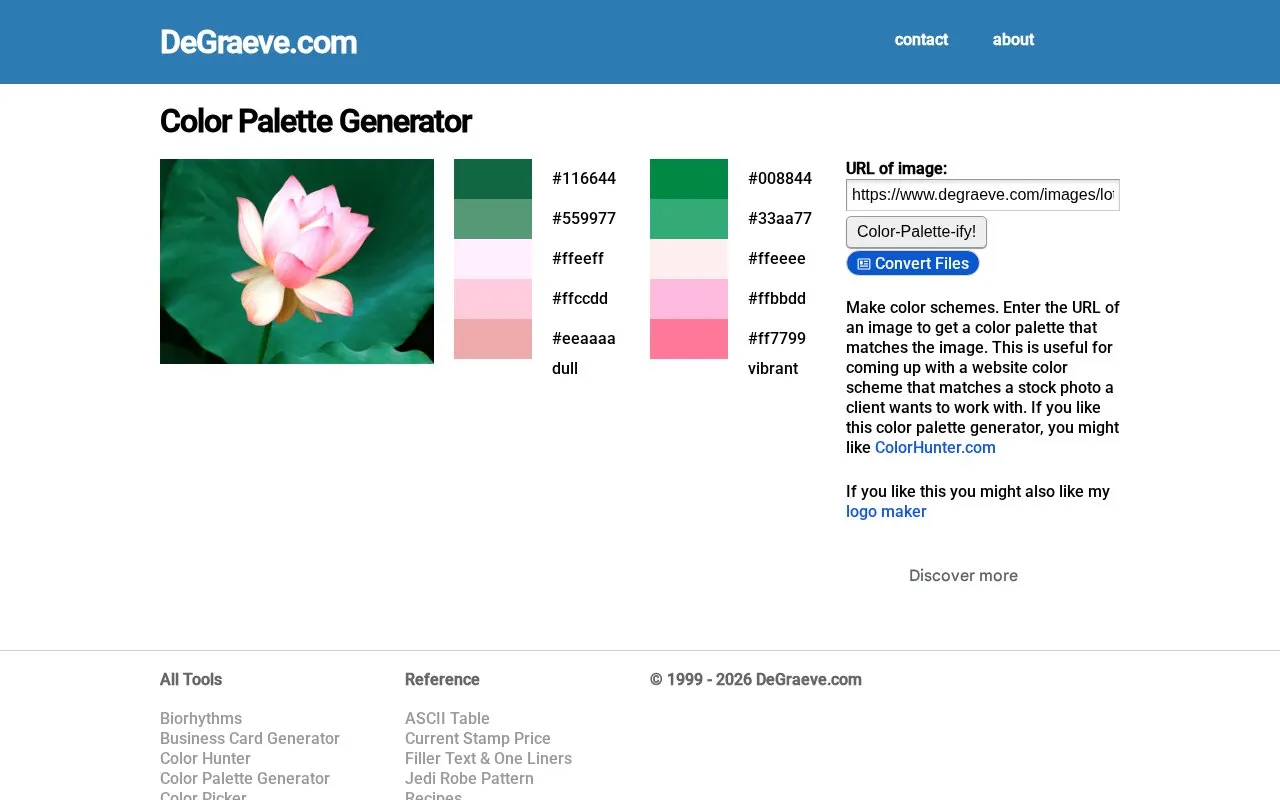Select the vibrant #33aa77 green swatch
This screenshot has height=800, width=1280.
689,219
